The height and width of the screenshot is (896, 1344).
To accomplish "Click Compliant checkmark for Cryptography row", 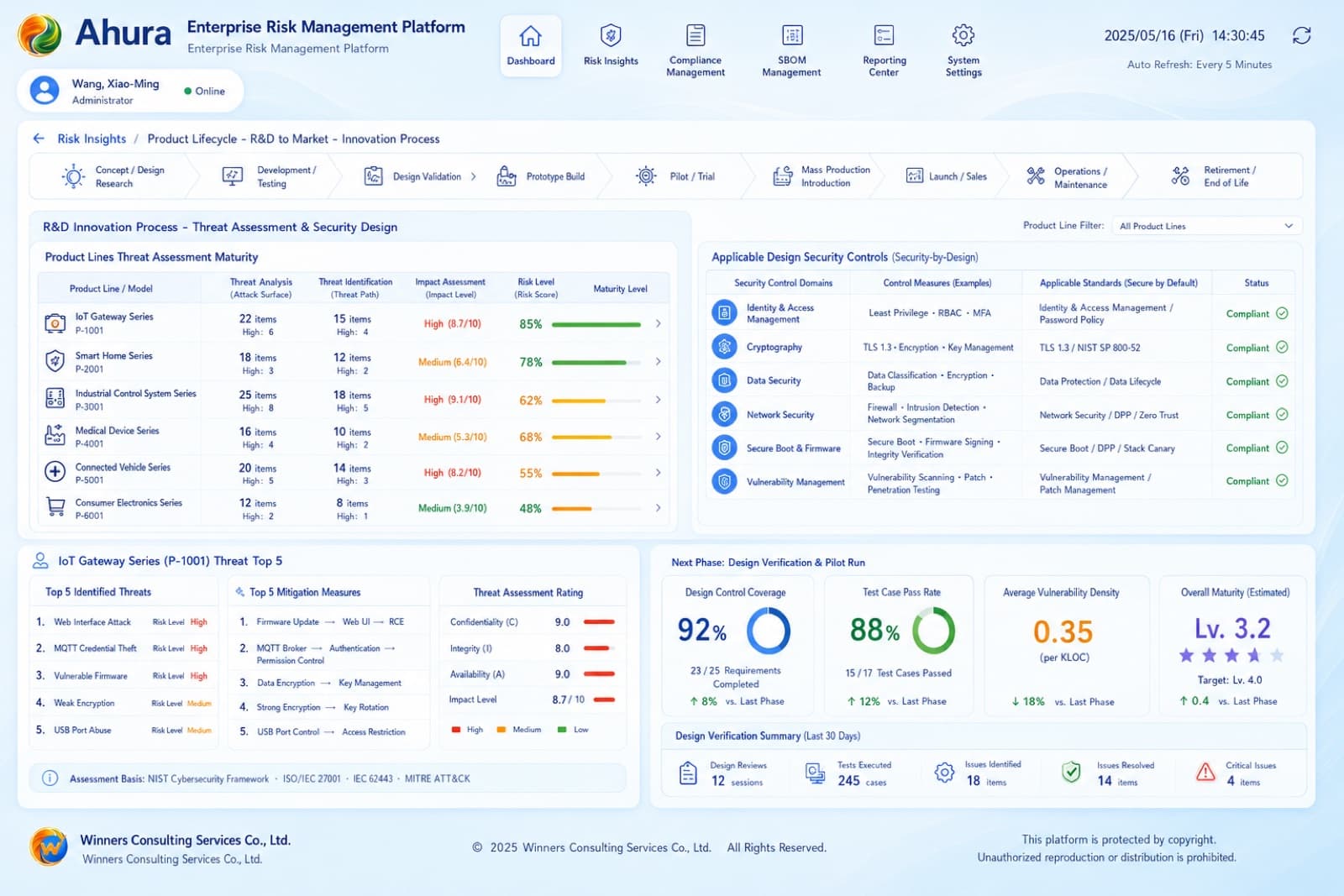I will pyautogui.click(x=1282, y=347).
